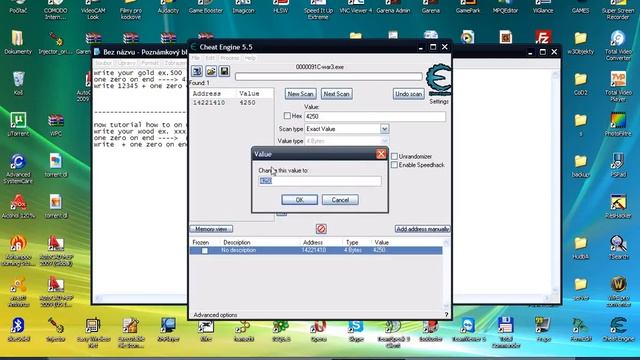Click the 'Change this value to' input field
Image resolution: width=640 pixels, height=360 pixels.
(x=320, y=181)
